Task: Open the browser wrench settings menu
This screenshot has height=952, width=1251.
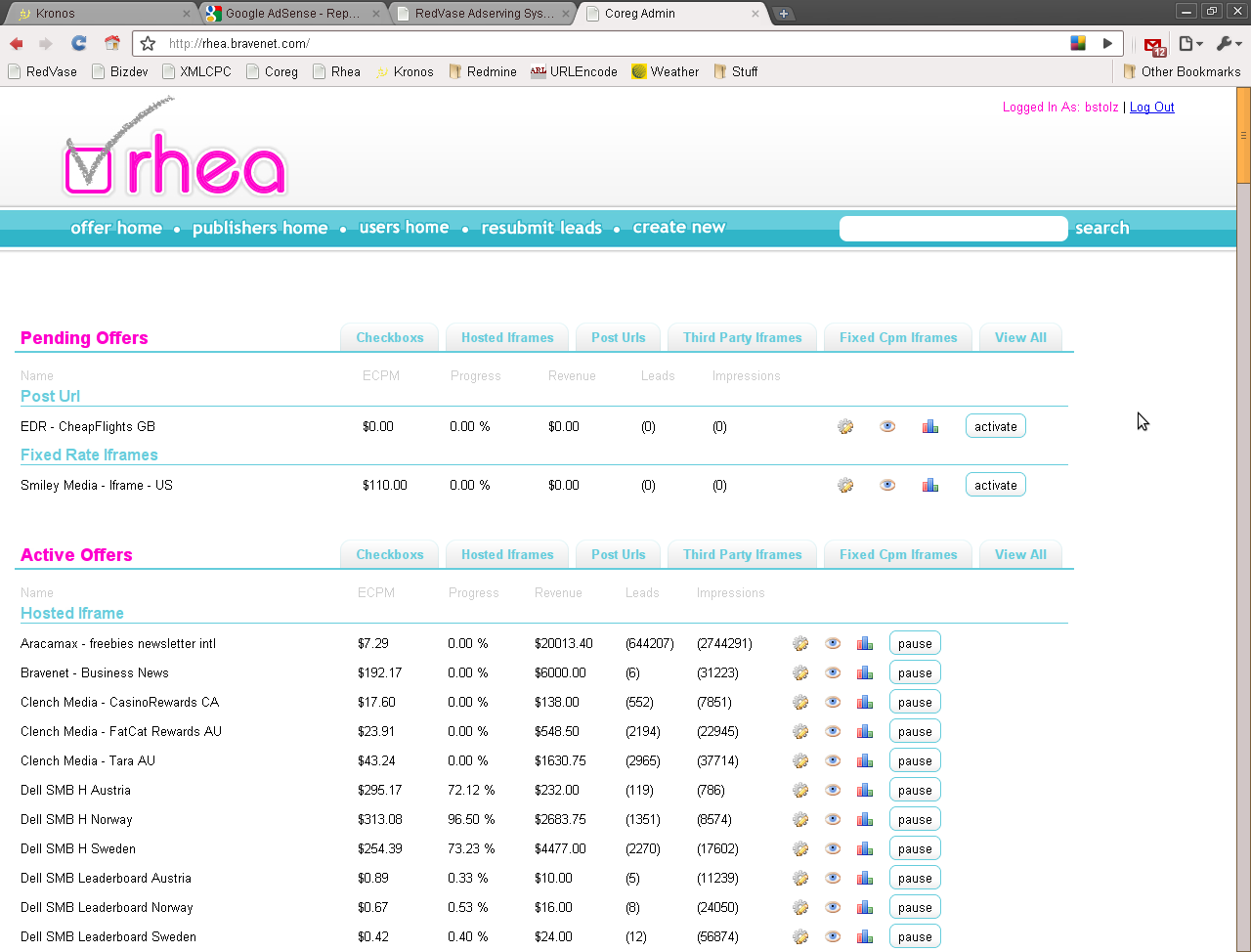Action: pyautogui.click(x=1228, y=43)
